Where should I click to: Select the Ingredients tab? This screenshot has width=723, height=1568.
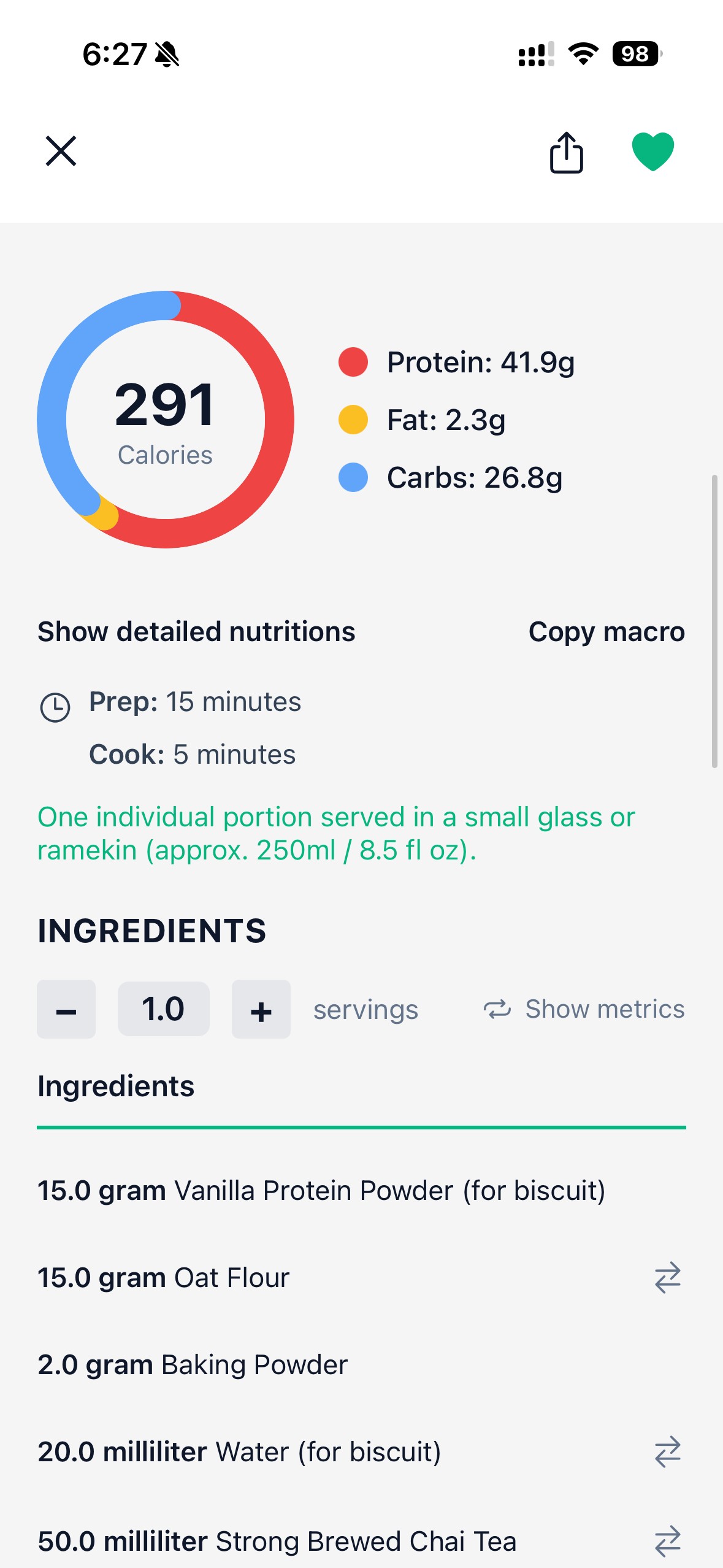point(116,1086)
